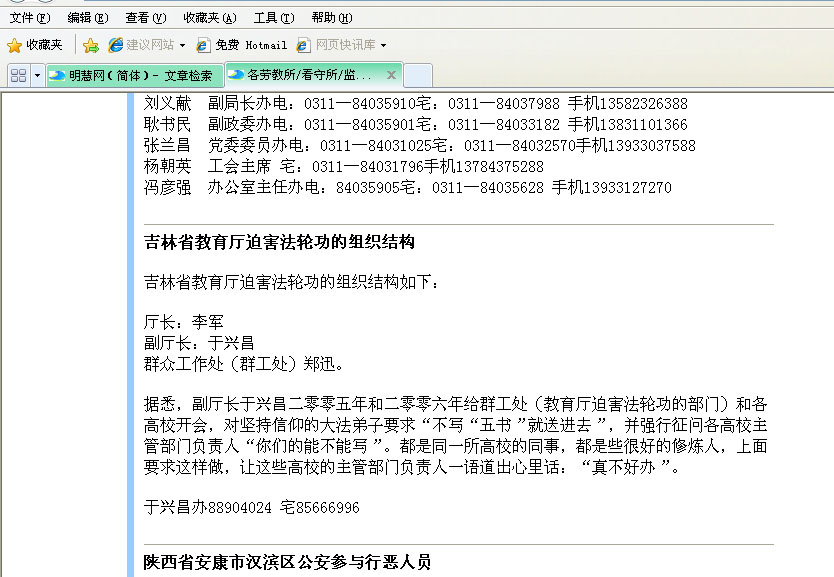Expand the 网页快讯库 dropdown arrow
Viewport: 834px width, 577px height.
click(x=383, y=46)
